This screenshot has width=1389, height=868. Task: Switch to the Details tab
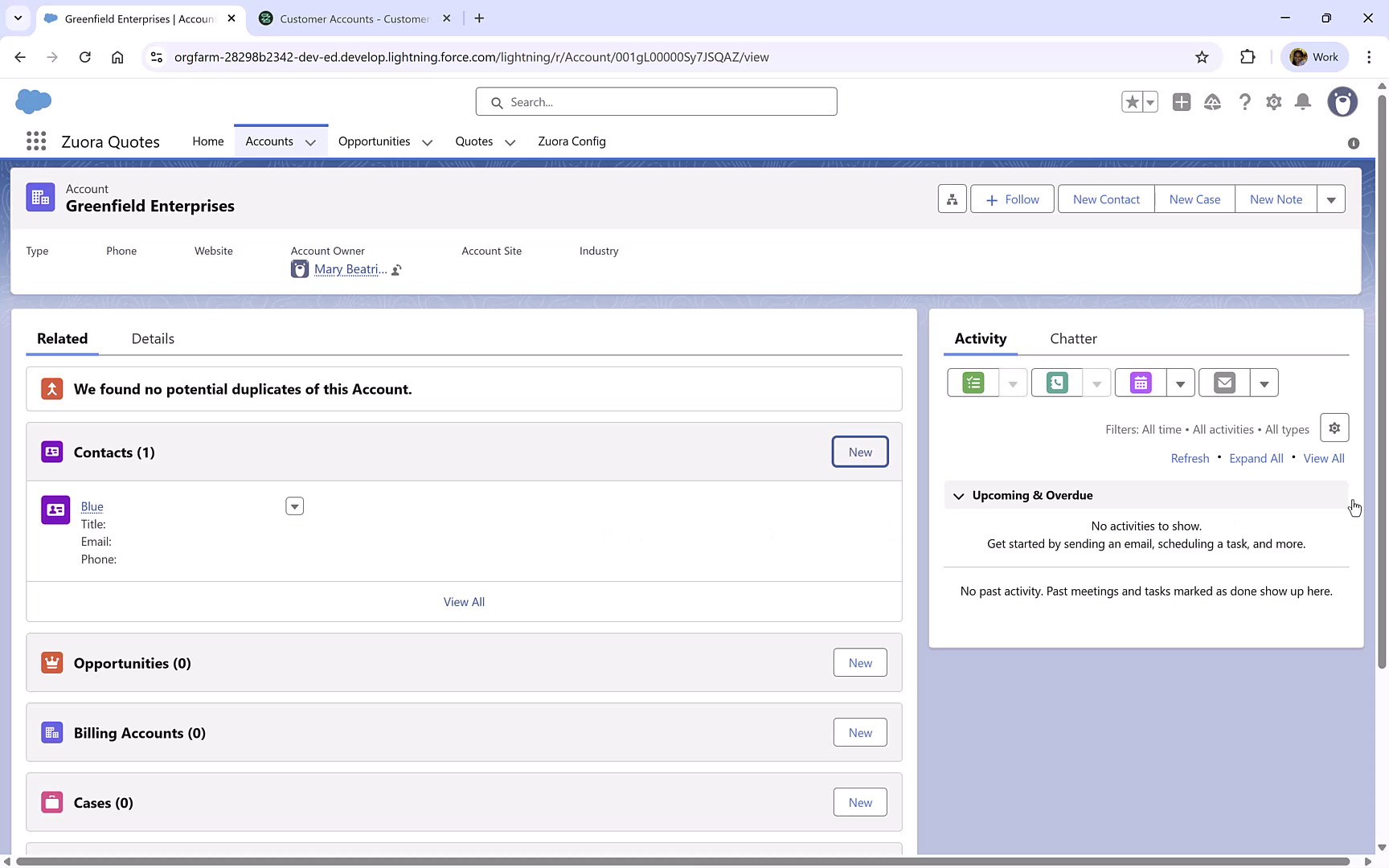(x=152, y=338)
